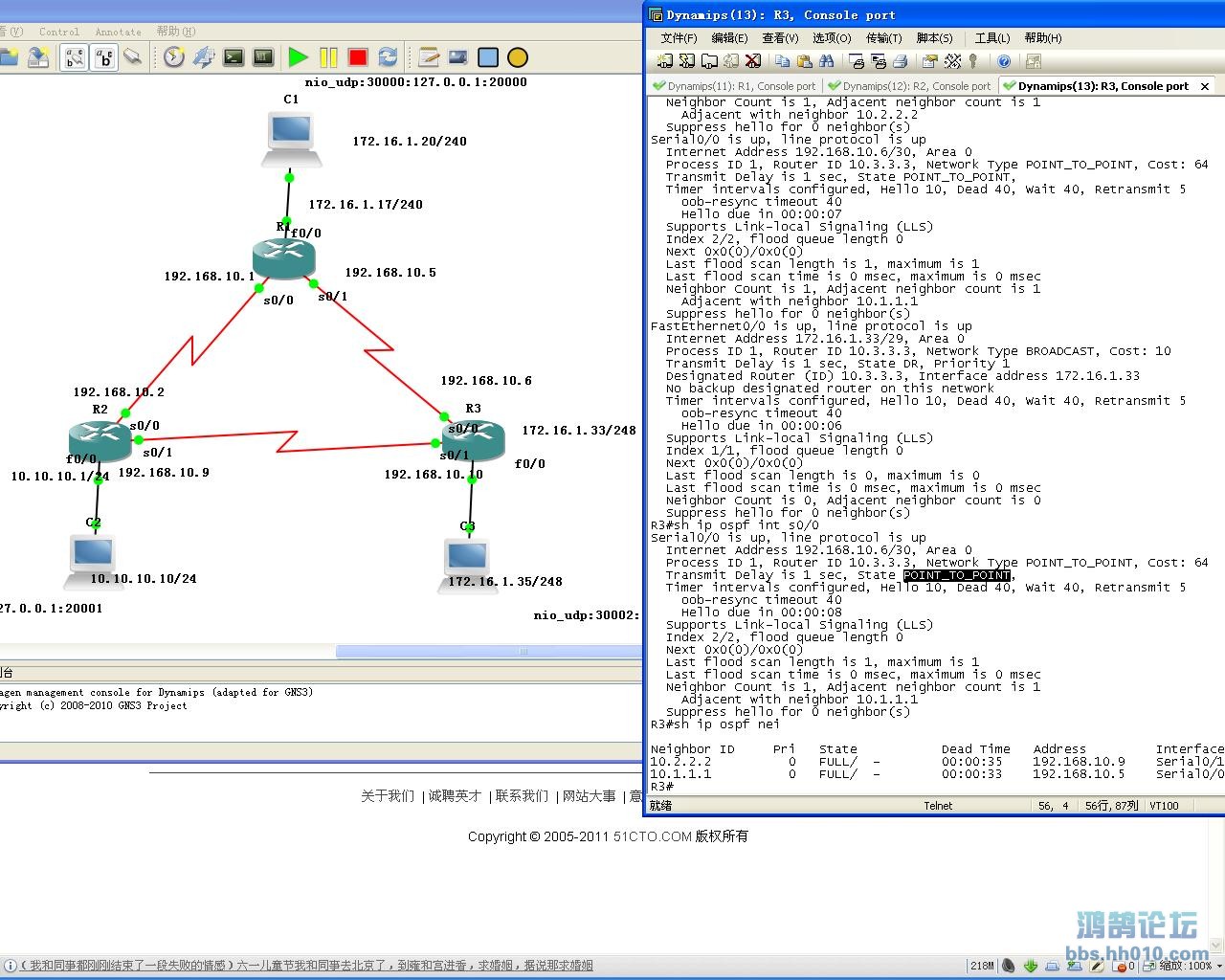Viewport: 1225px width, 980px height.
Task: Open Session Options icon in terminal toolbar
Action: pos(929,61)
